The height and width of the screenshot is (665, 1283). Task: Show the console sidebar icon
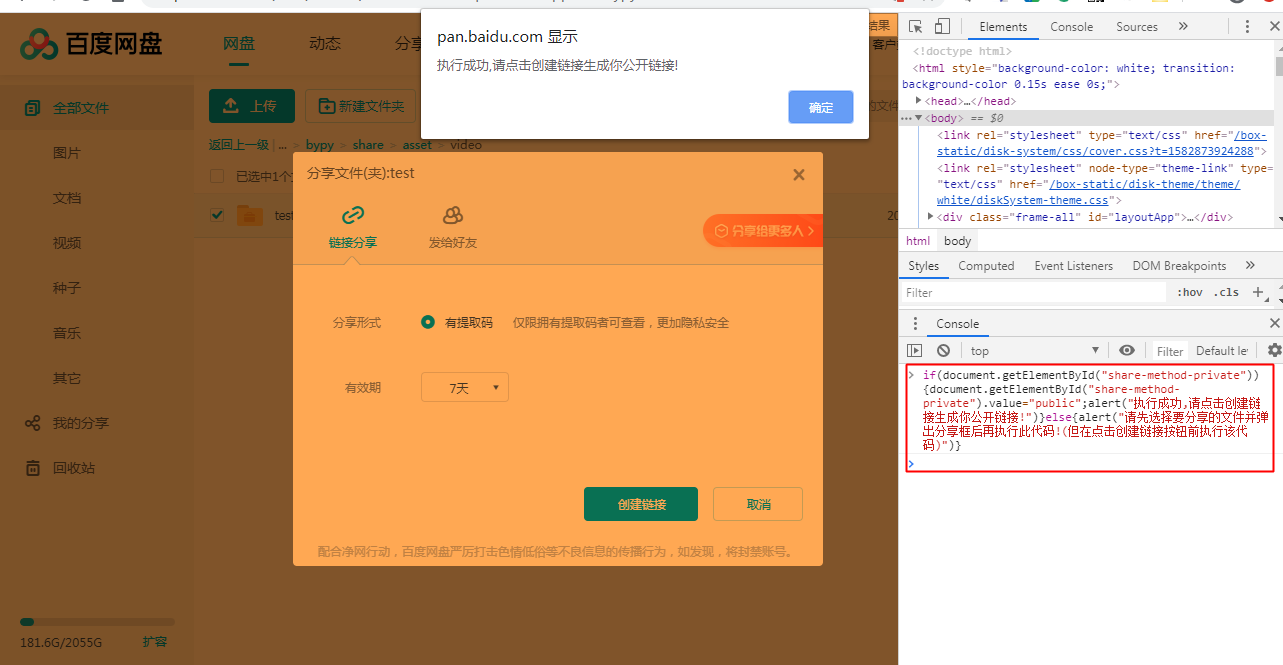[914, 351]
